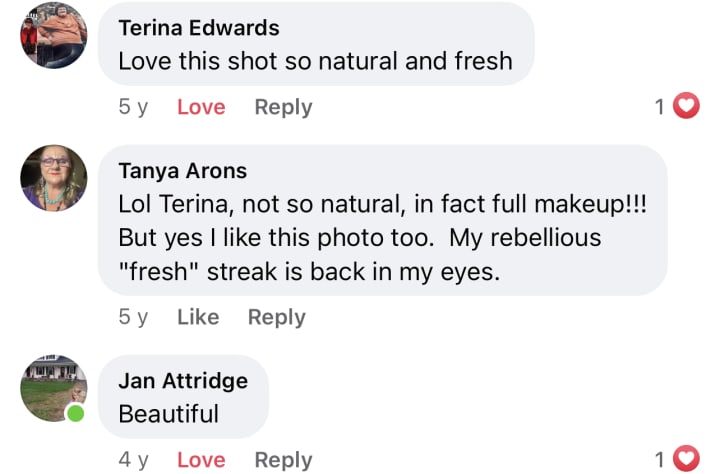The image size is (720, 474).
Task: Click the 5 y timestamp on Terina's comment
Action: point(132,107)
